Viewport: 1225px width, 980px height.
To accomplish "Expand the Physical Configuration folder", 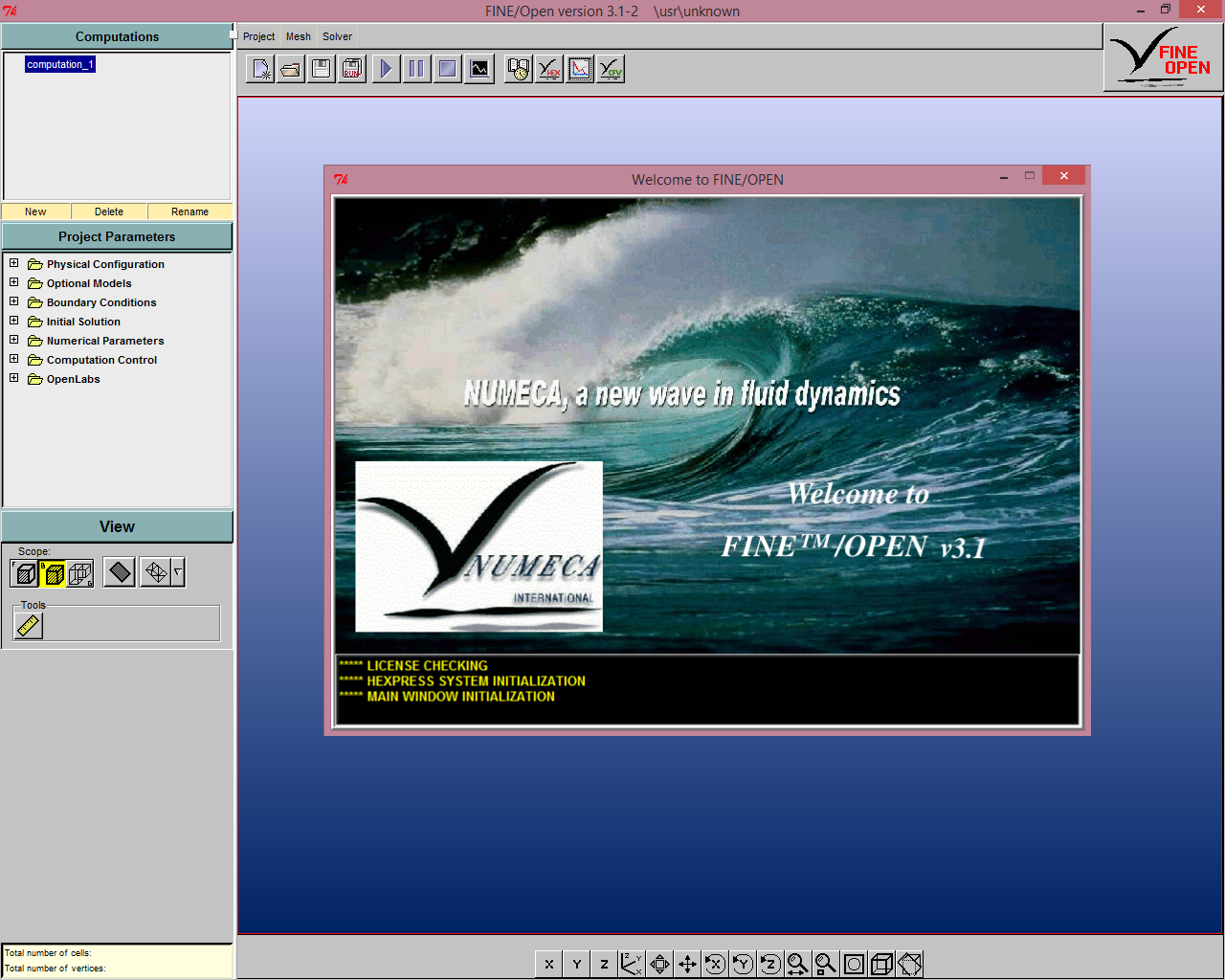I will coord(13,263).
